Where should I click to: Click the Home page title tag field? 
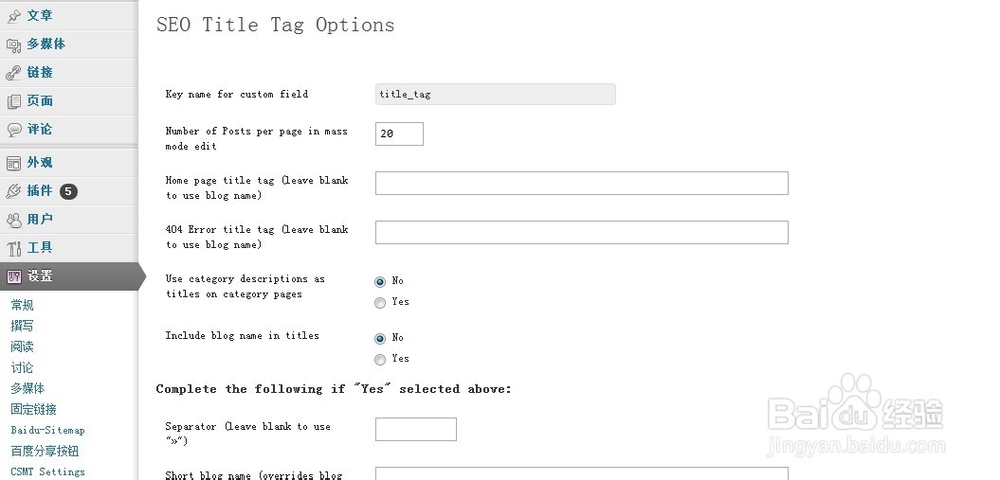[582, 183]
